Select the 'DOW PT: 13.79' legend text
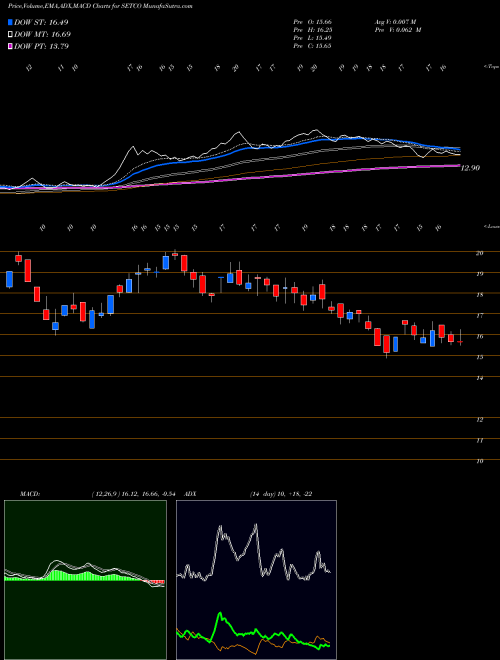Image resolution: width=500 pixels, height=660 pixels. click(41, 46)
